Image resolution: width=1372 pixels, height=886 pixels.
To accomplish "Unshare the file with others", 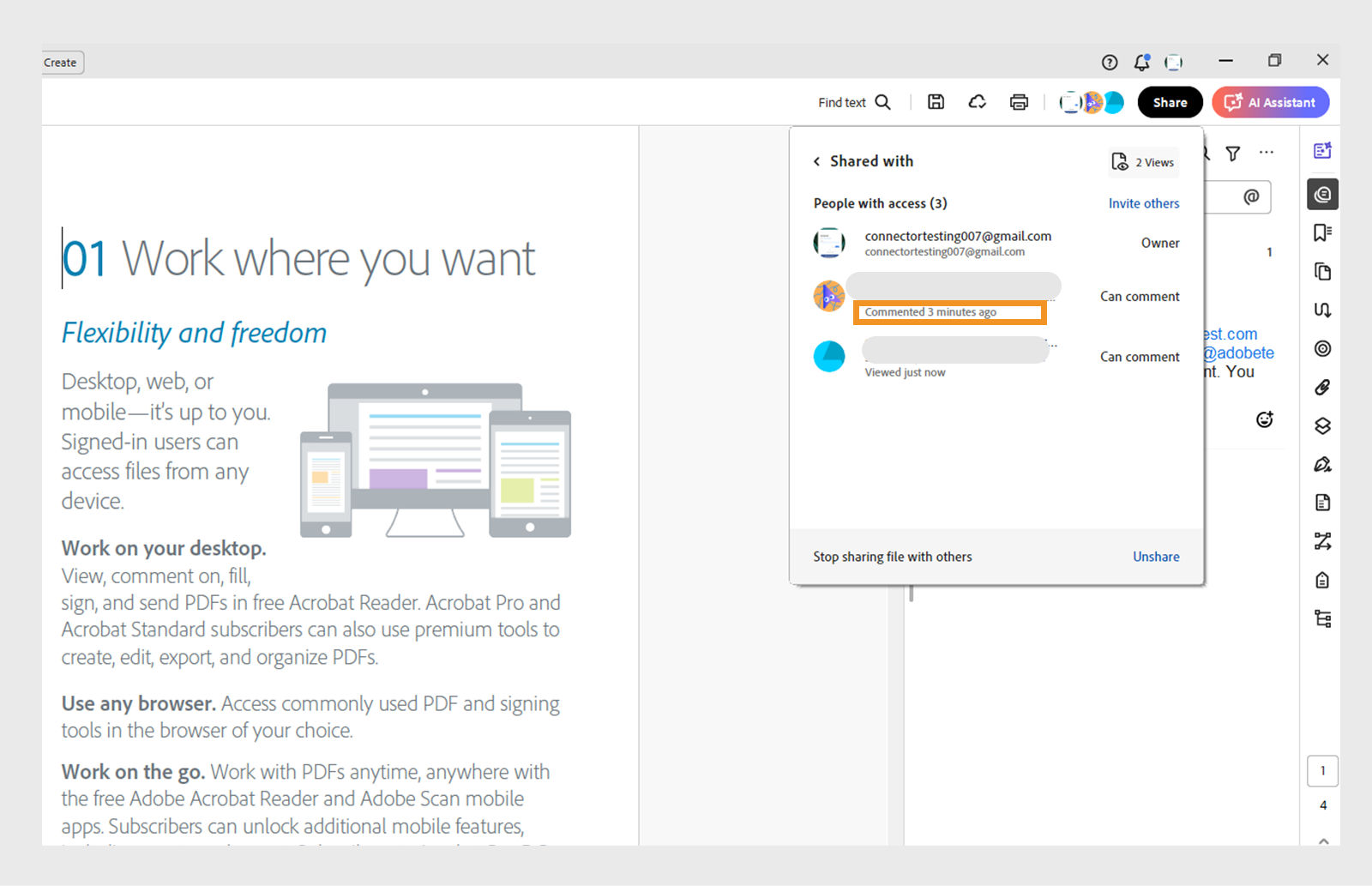I will [1155, 556].
